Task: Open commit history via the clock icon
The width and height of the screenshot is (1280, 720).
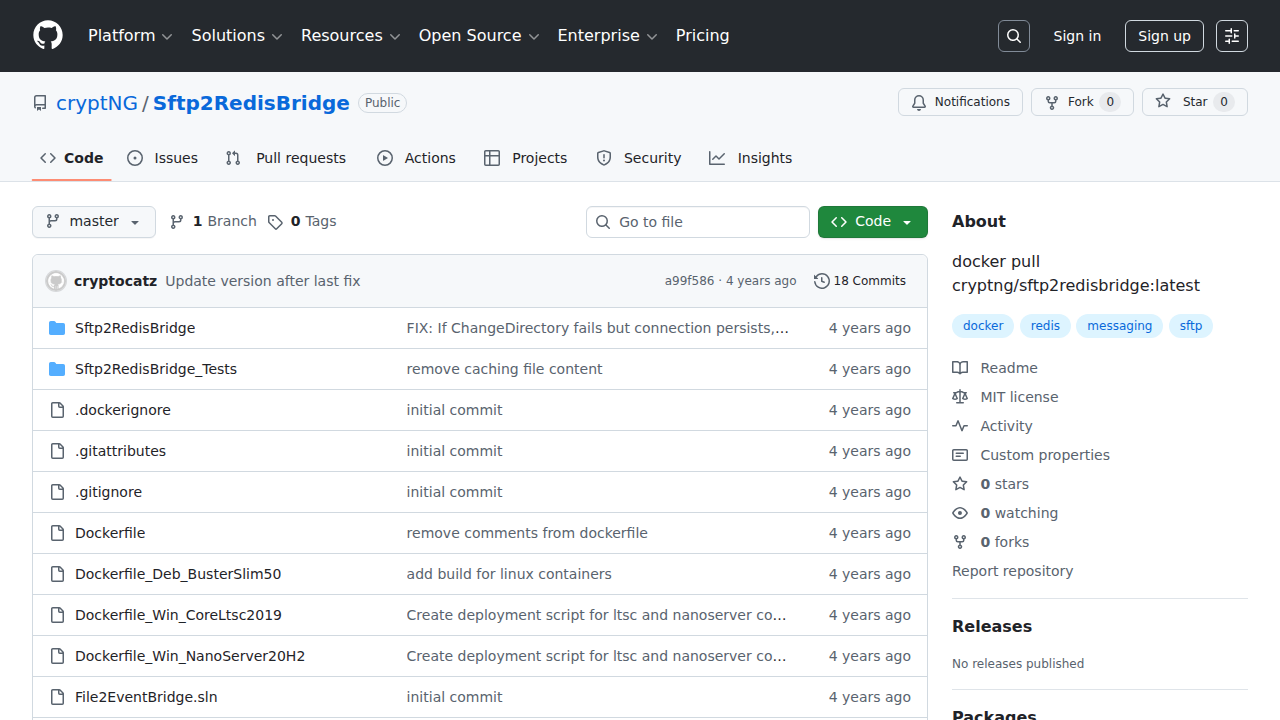Action: tap(822, 280)
